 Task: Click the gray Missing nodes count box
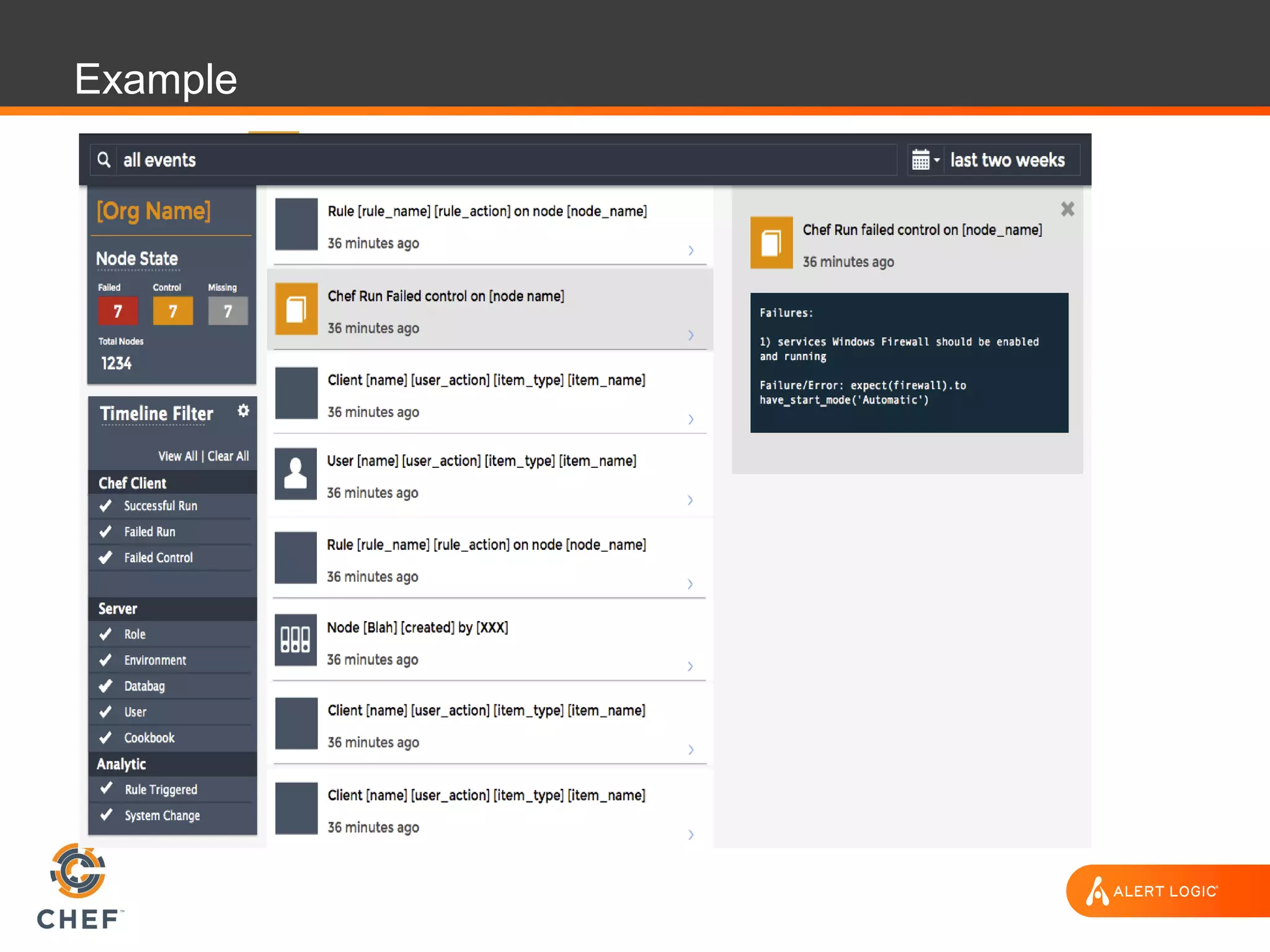[x=228, y=311]
